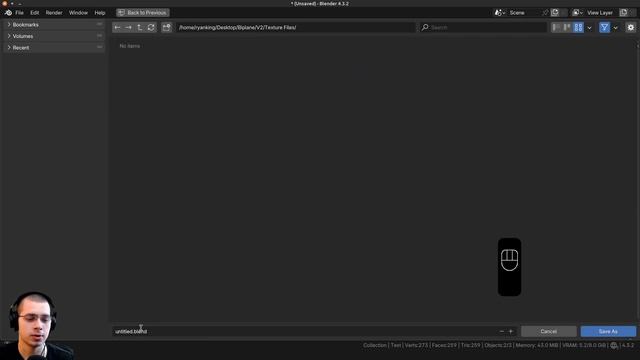Expand the Recent panel

54,47
